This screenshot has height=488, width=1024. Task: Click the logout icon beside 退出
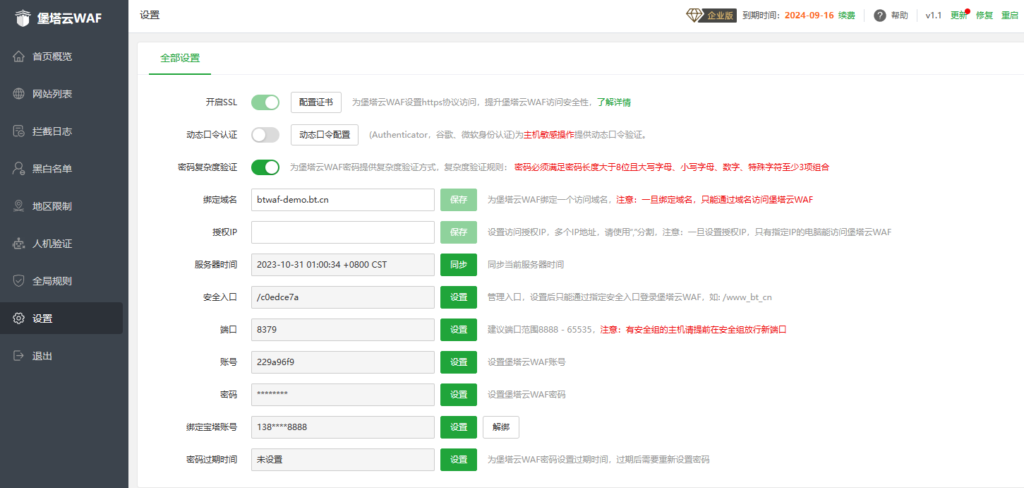[19, 356]
